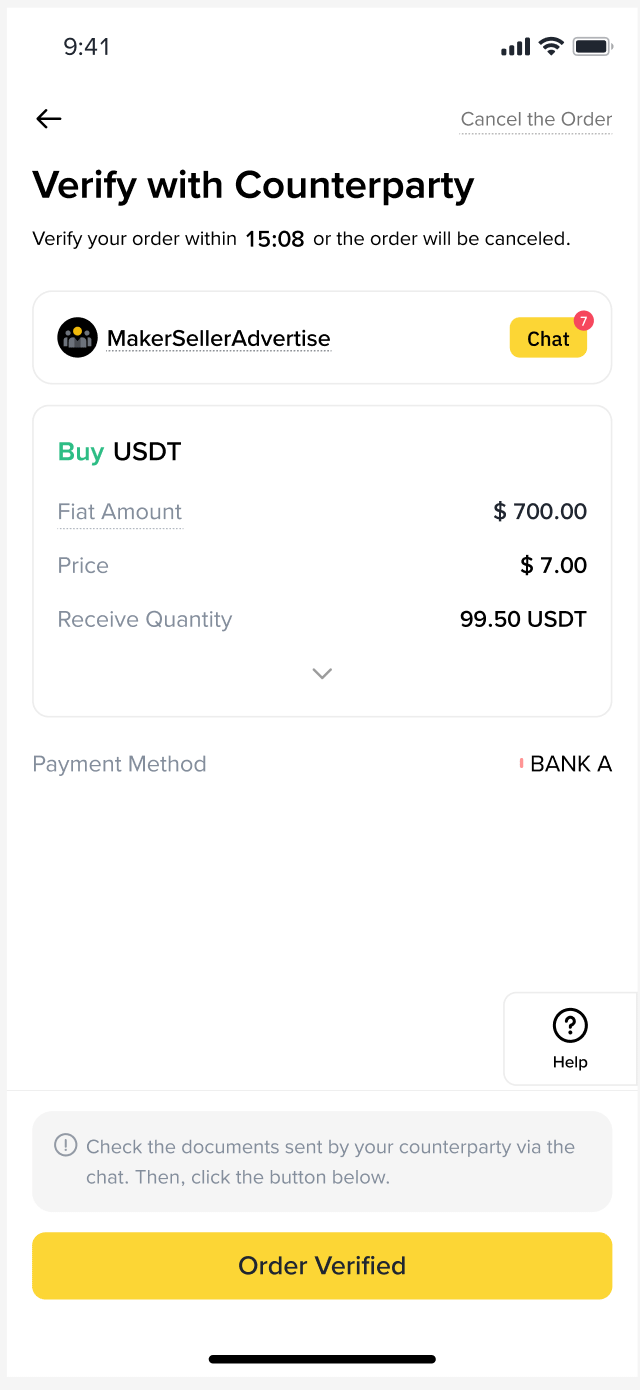
Task: Click the info icon in notice box
Action: point(65,1145)
